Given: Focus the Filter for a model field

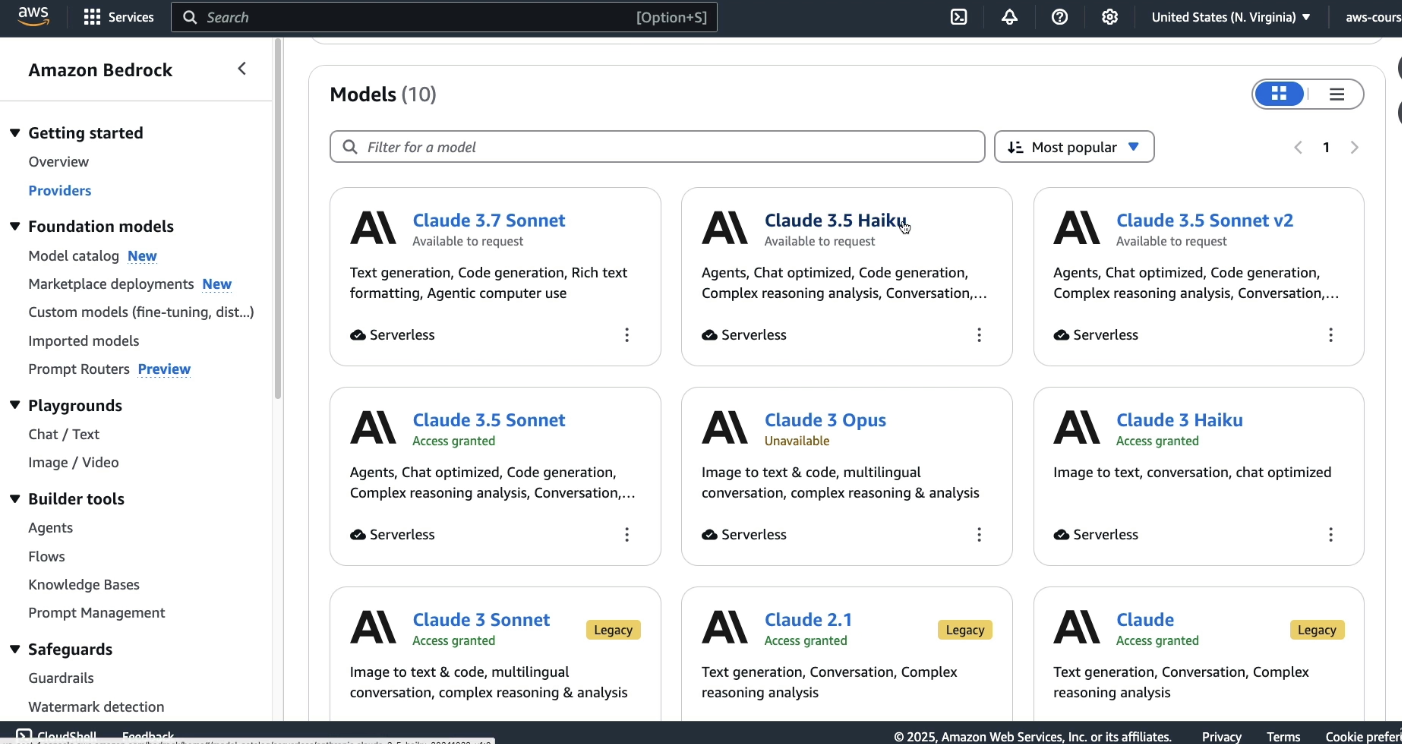Looking at the screenshot, I should click(657, 147).
